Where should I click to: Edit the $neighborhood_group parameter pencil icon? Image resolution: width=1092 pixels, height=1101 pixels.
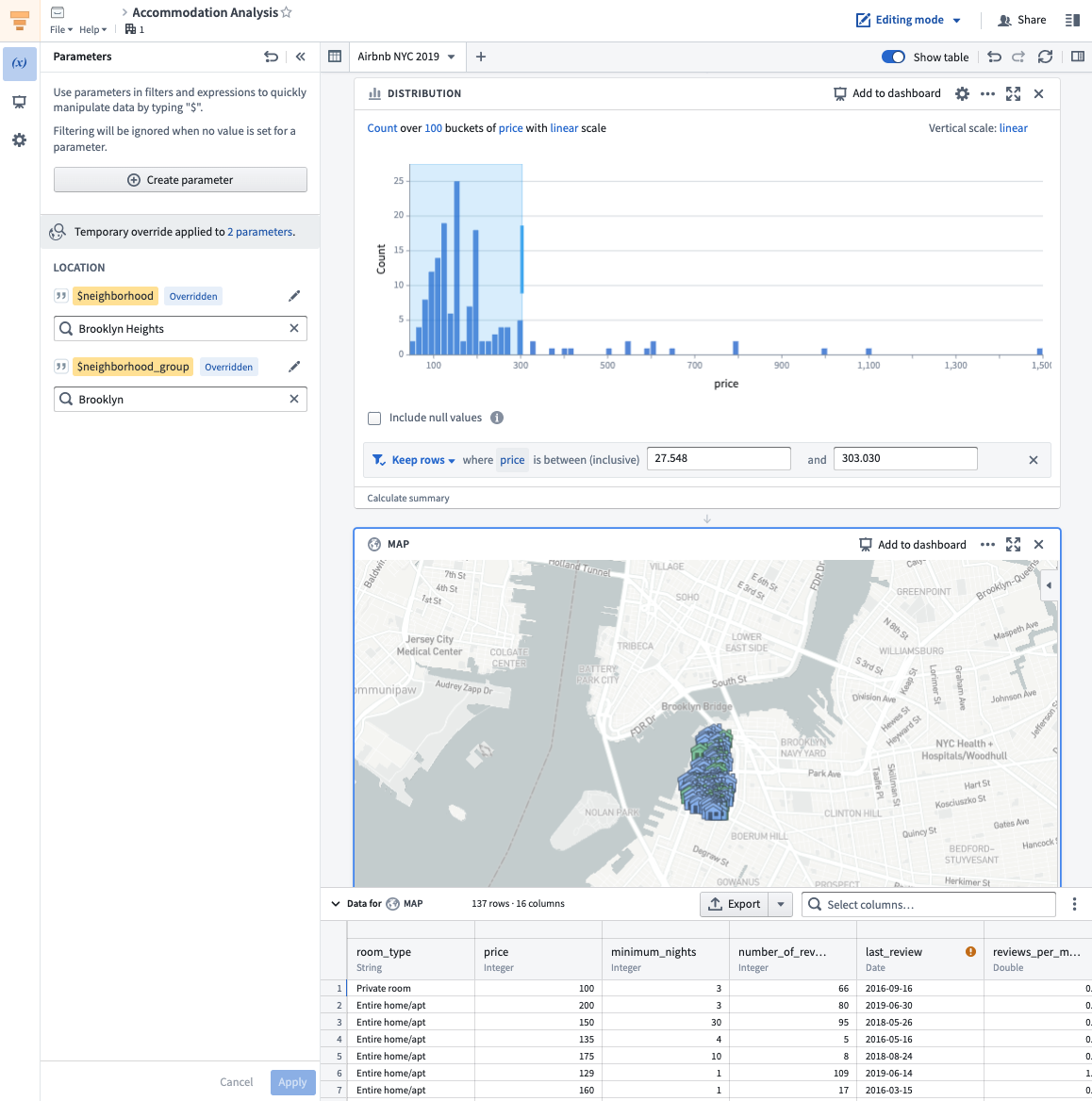[294, 367]
